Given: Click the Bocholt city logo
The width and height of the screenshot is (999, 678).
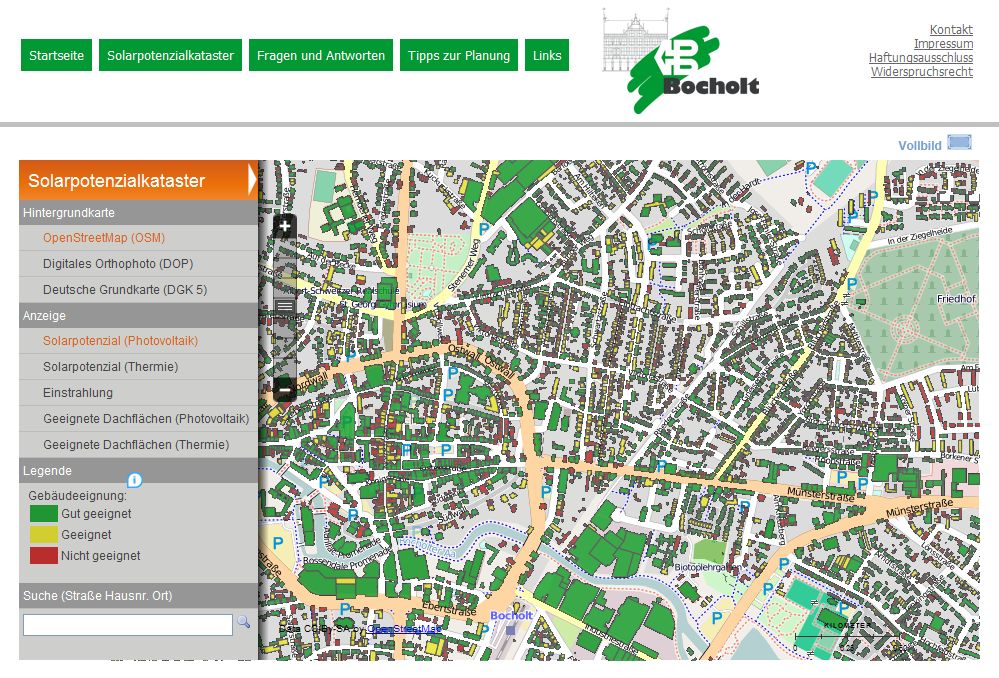Looking at the screenshot, I should [680, 61].
